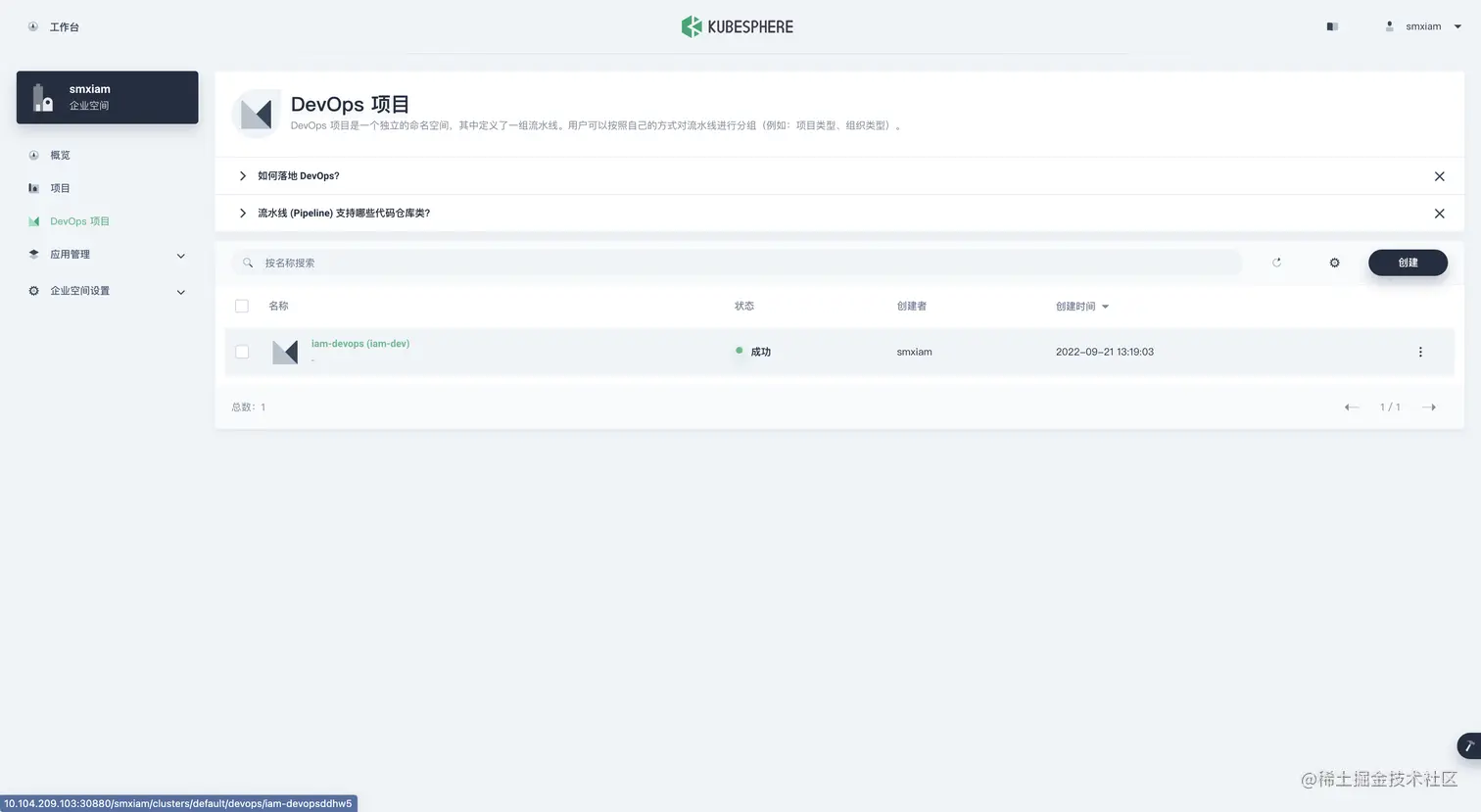The width and height of the screenshot is (1481, 812).
Task: Click 概览 sidebar icon
Action: click(33, 155)
